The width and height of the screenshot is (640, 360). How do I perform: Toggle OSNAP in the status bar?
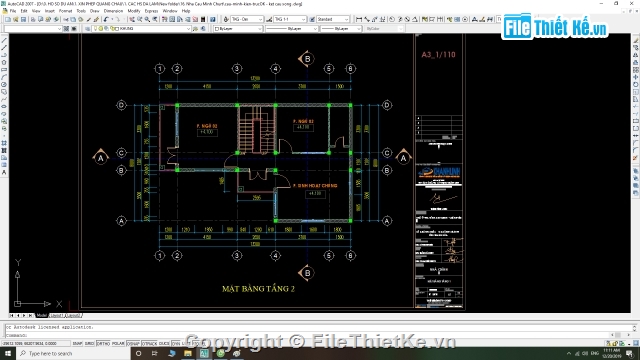[x=133, y=344]
